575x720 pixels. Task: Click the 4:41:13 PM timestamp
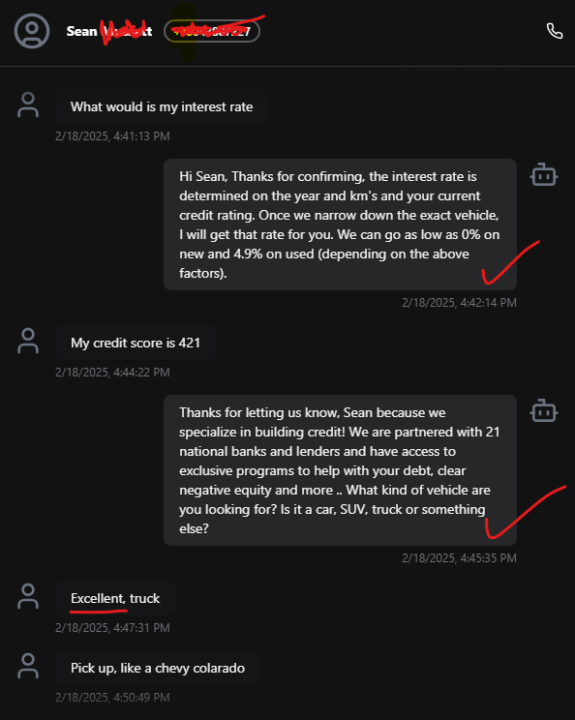113,136
